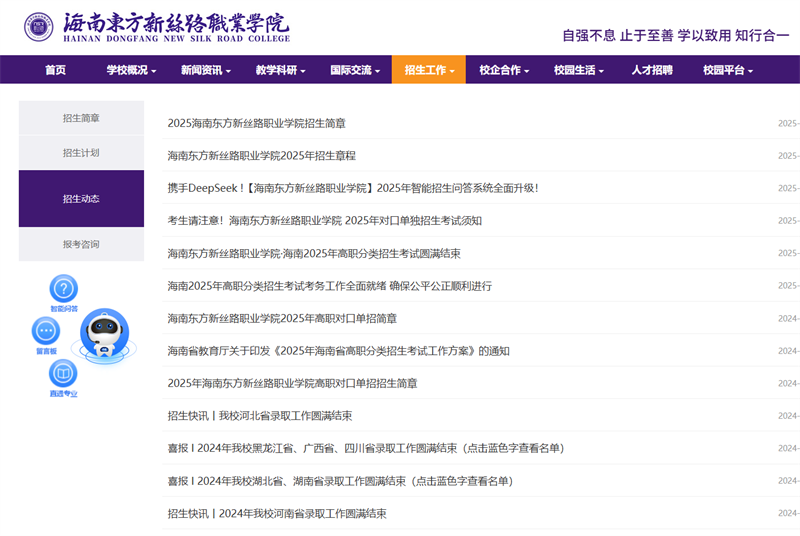Open the 留言板 message board icon
The height and width of the screenshot is (536, 800).
click(x=46, y=331)
